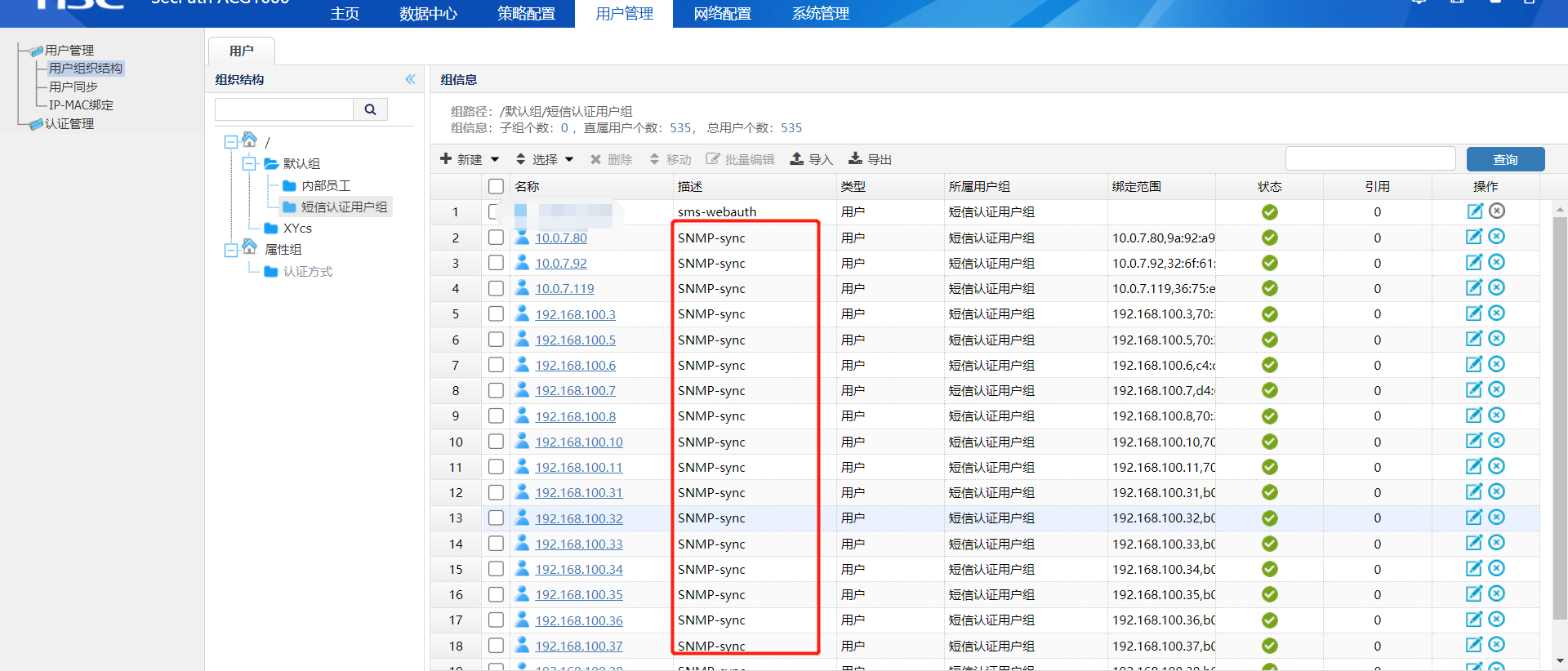
Task: Click the search magnifier in organization structure
Action: (x=370, y=109)
